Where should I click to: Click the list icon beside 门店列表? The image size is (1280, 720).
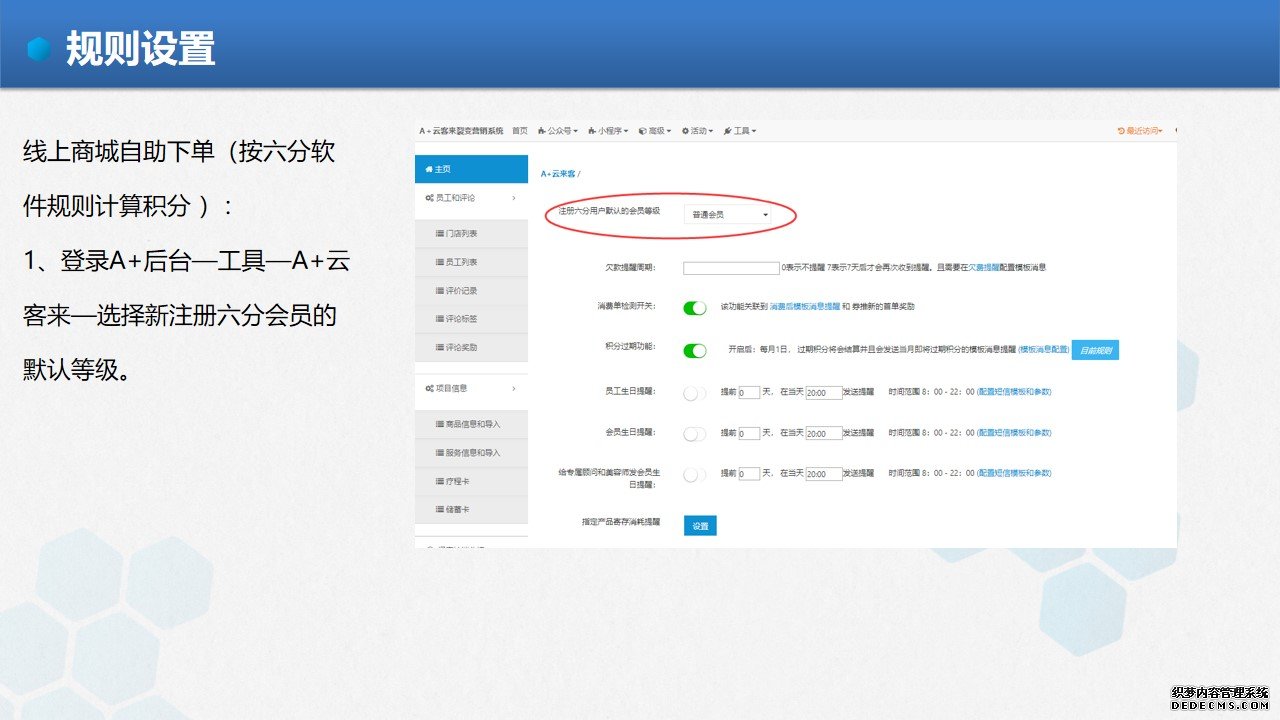[440, 233]
